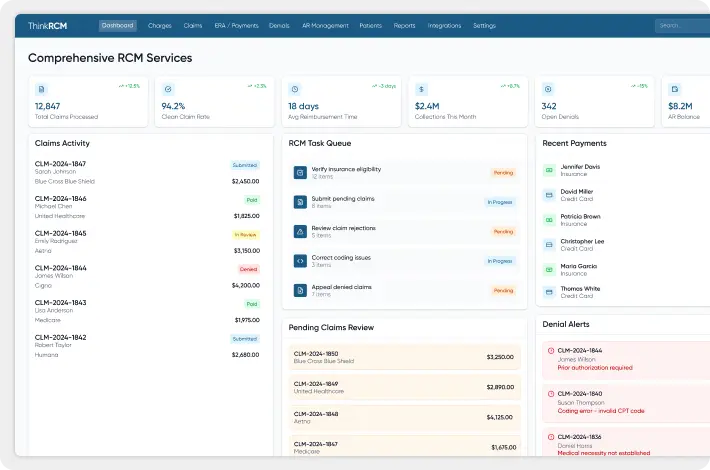Screen dimensions: 710x470
Task: Click the credit card icon beside Thomas White
Action: tap(549, 292)
